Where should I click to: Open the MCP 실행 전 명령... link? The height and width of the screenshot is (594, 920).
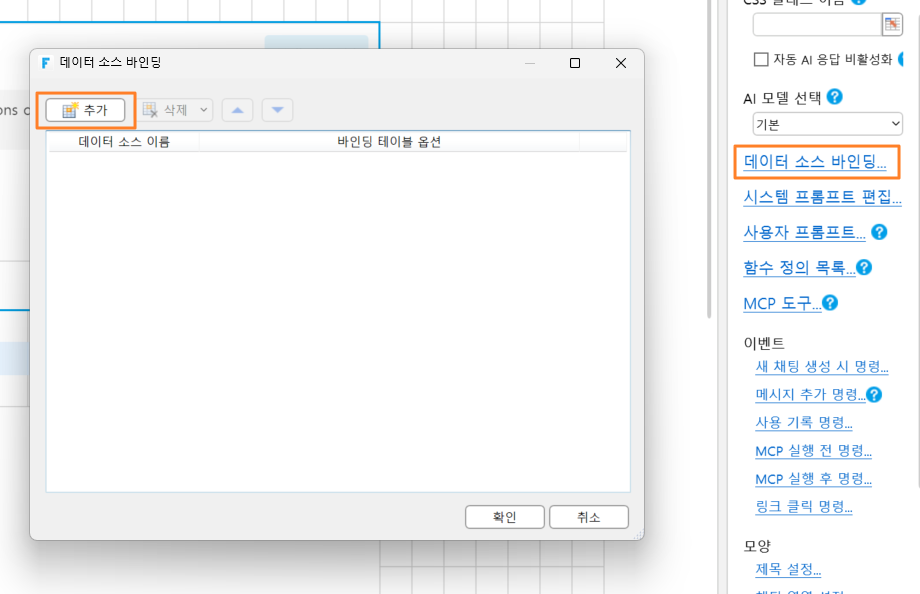pyautogui.click(x=813, y=451)
